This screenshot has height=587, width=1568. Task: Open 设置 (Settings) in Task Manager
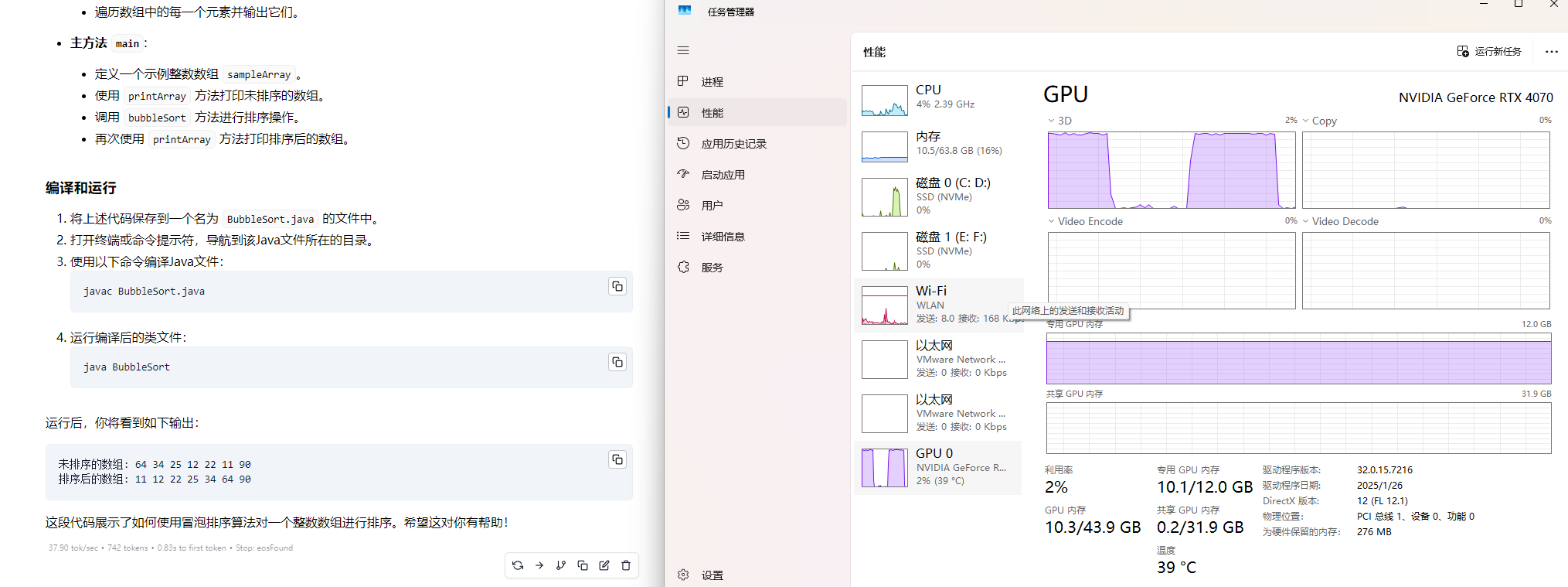point(712,575)
